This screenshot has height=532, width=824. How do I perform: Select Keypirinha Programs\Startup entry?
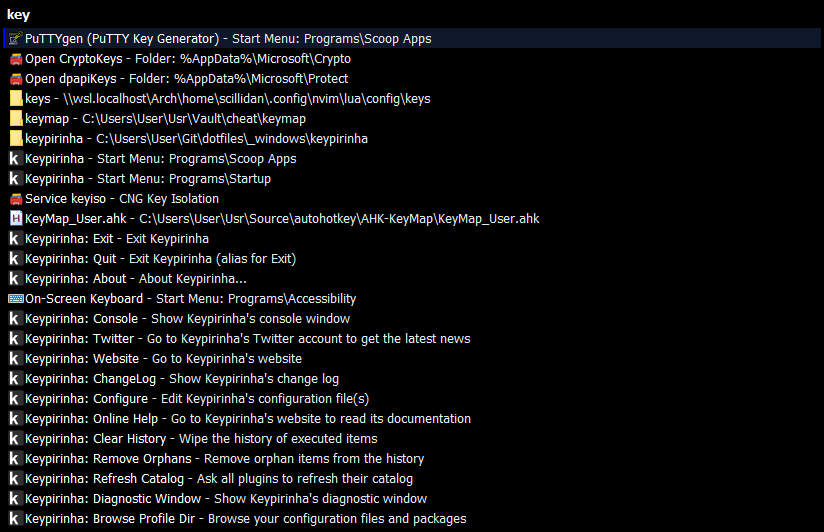[x=412, y=178]
